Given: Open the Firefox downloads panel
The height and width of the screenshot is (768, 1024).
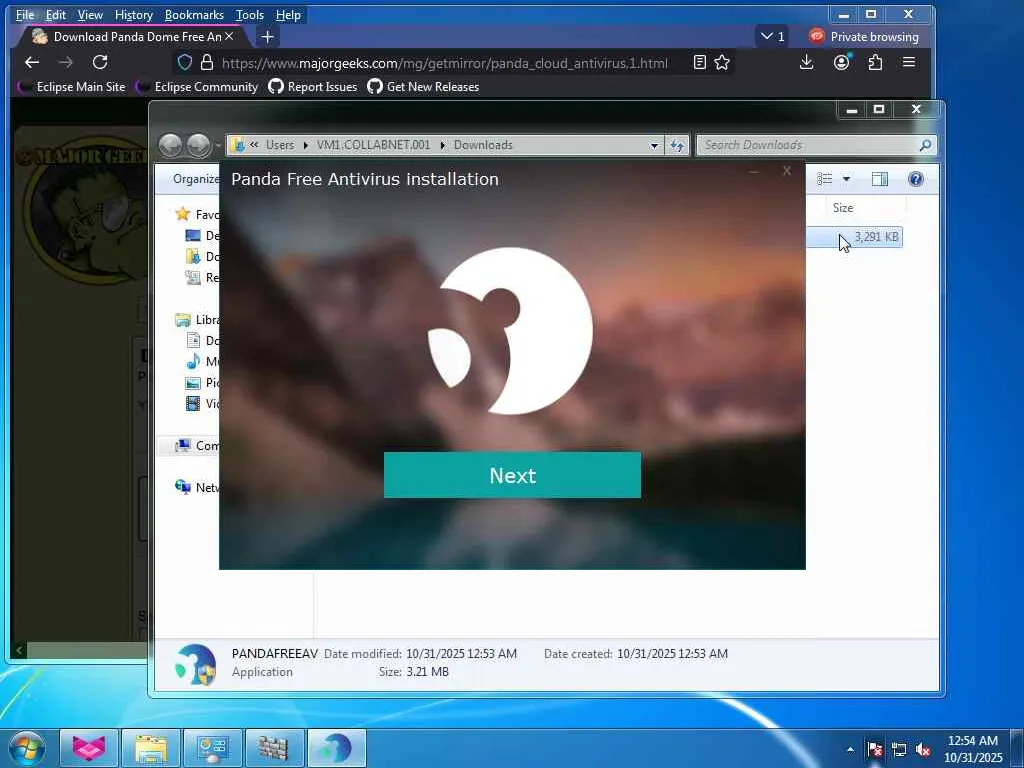Looking at the screenshot, I should tap(807, 62).
